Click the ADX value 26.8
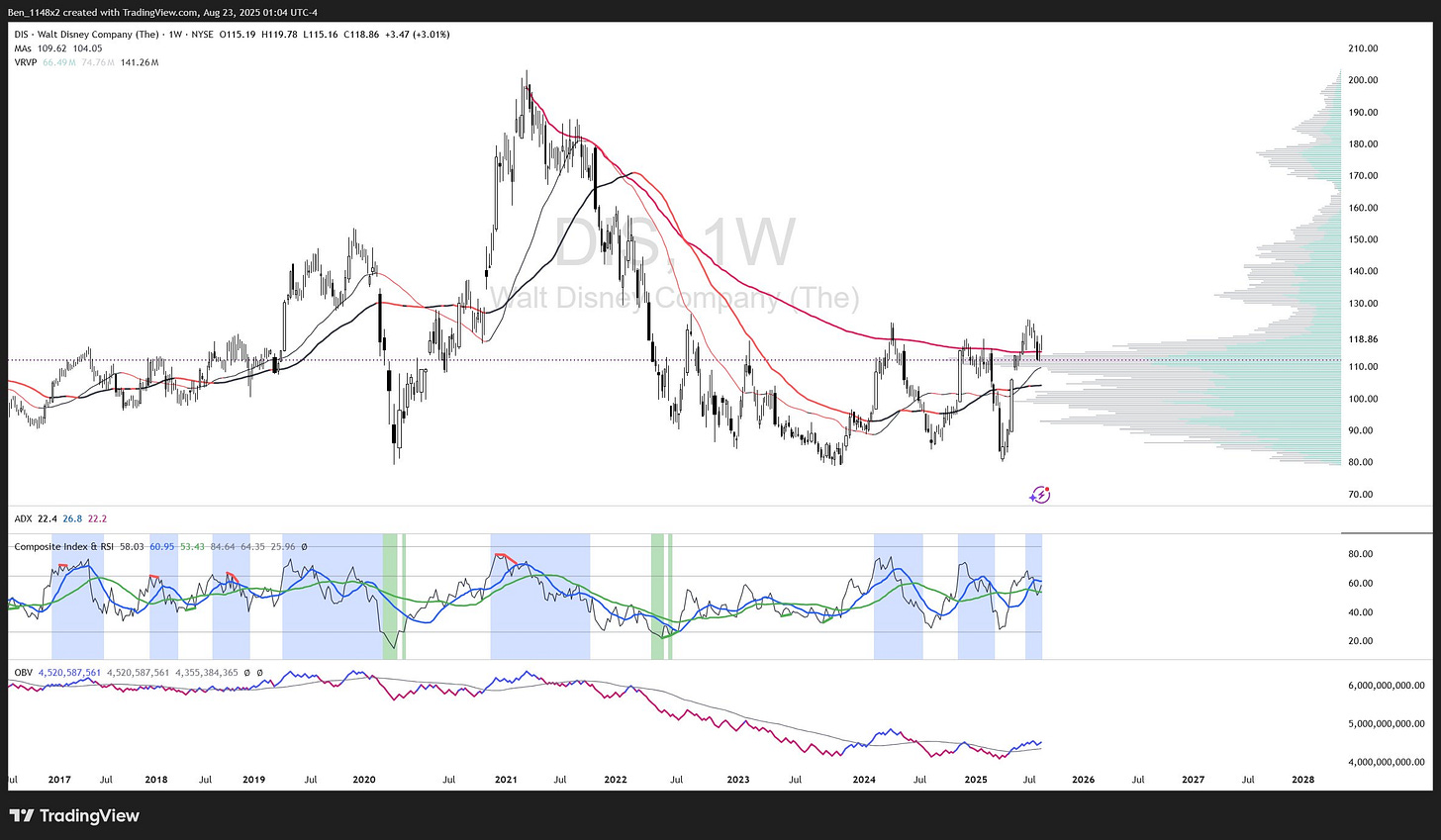Viewport: 1441px width, 840px height. coord(72,519)
